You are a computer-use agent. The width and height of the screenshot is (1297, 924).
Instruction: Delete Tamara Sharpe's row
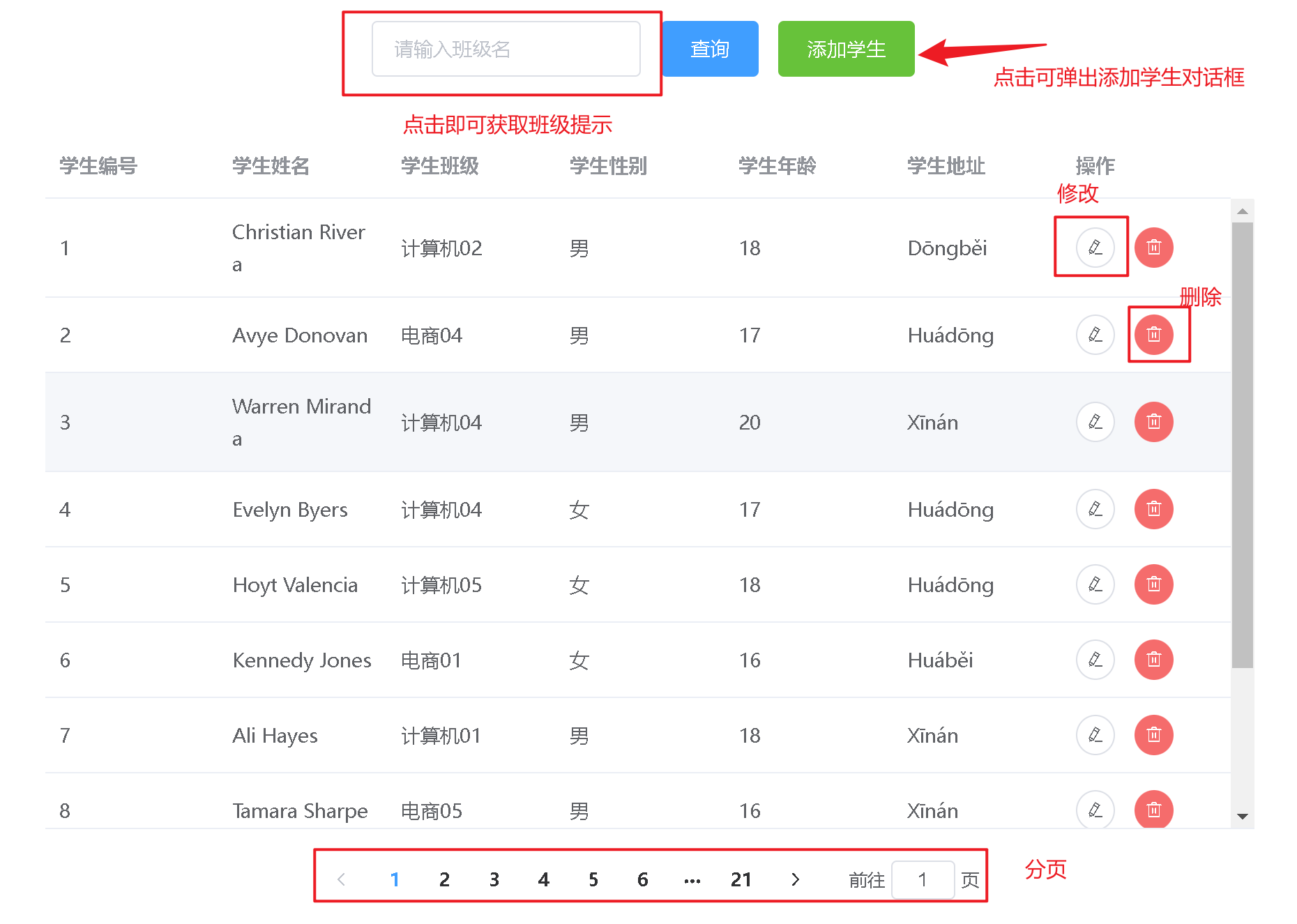coord(1153,810)
